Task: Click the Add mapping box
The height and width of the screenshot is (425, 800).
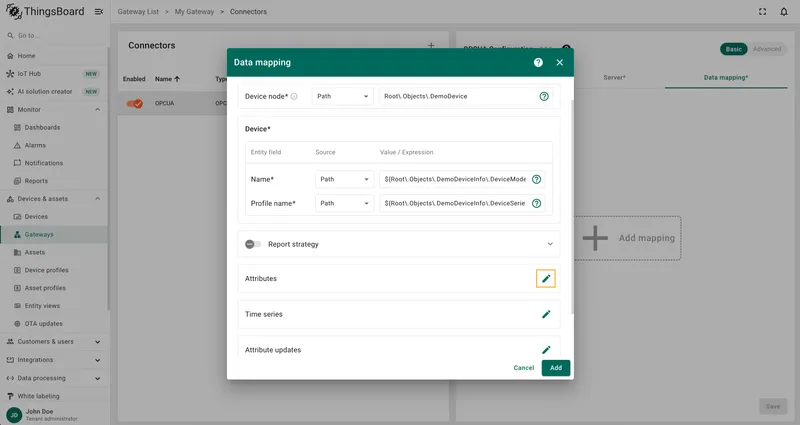Action: (628, 238)
